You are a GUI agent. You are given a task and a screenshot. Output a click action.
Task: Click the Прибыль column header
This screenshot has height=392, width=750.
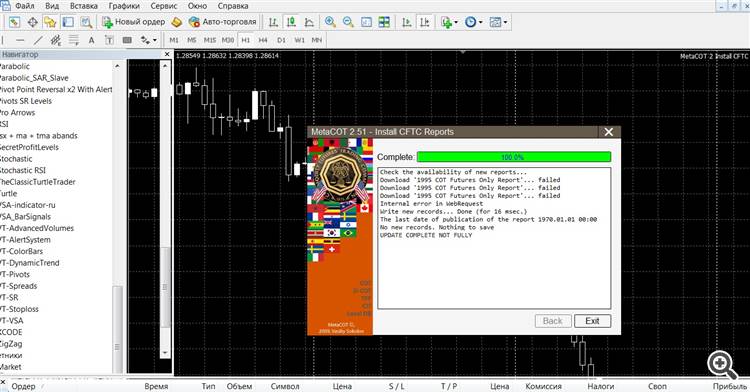click(x=730, y=386)
